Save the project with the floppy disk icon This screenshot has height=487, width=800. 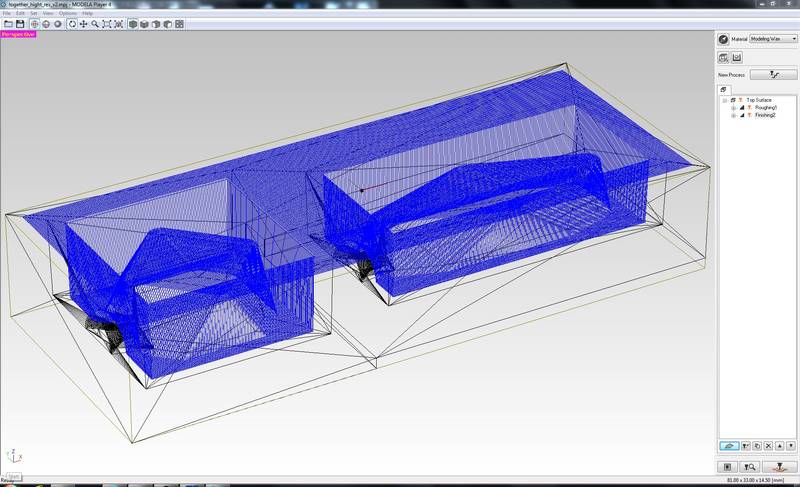(x=20, y=24)
